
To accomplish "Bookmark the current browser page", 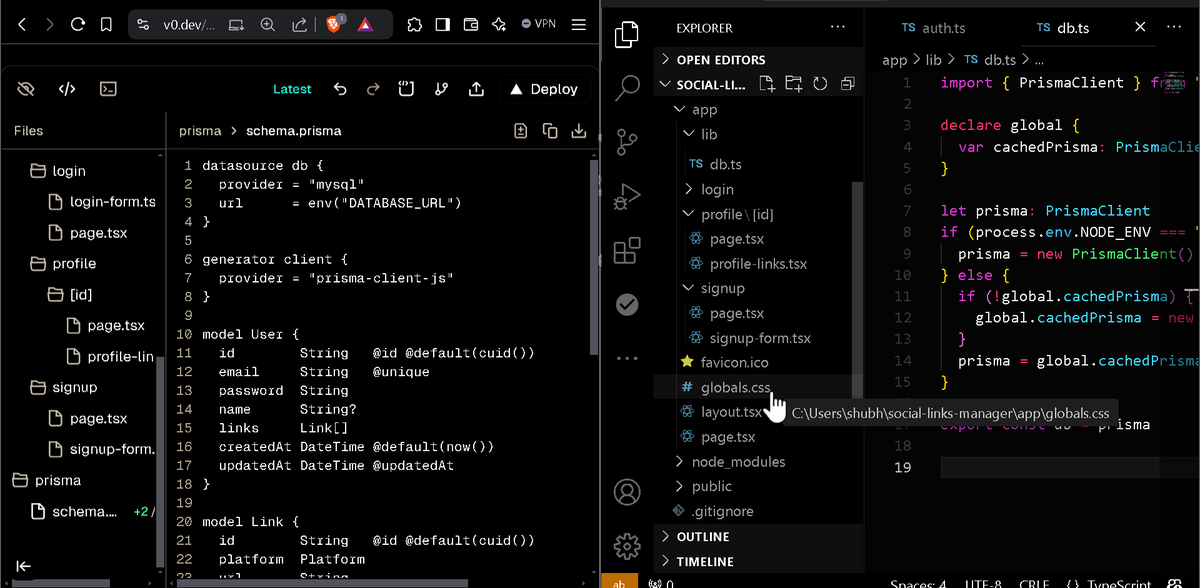I will pos(106,24).
